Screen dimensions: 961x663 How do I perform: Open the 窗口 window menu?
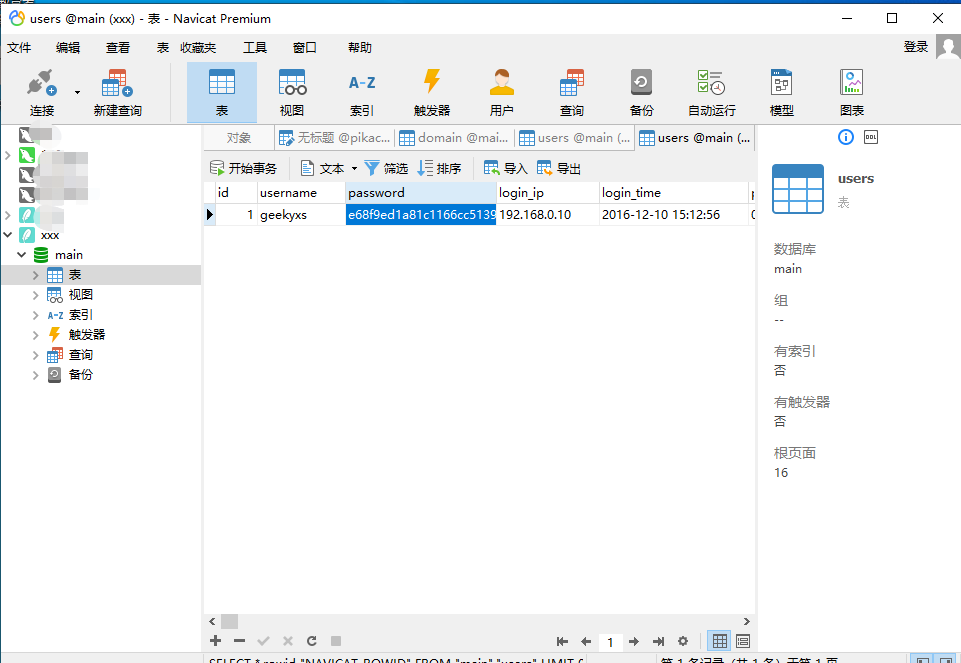305,48
